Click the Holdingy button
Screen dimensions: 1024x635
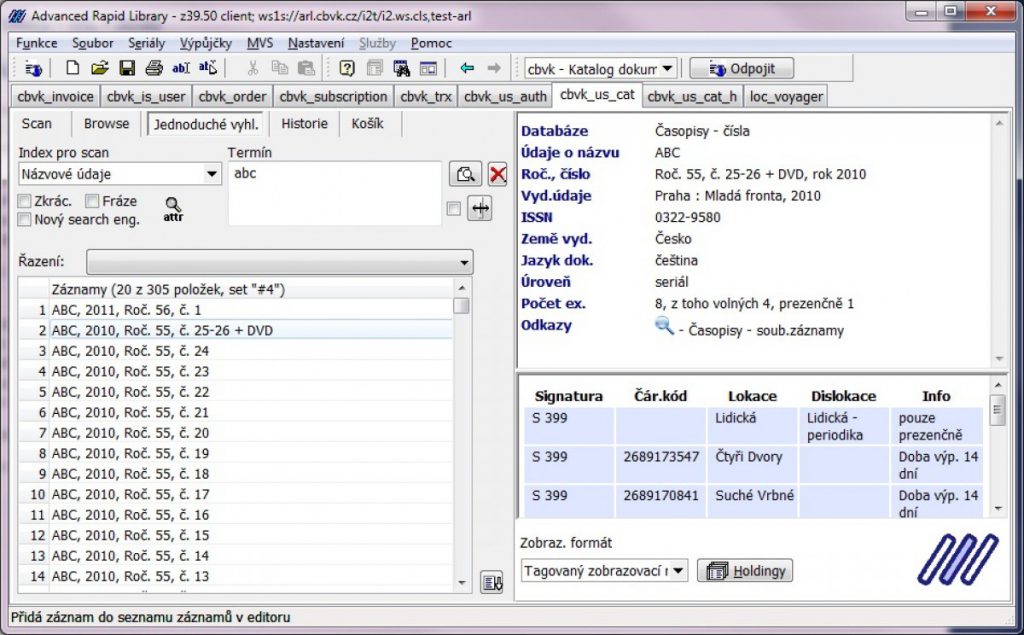click(x=746, y=571)
